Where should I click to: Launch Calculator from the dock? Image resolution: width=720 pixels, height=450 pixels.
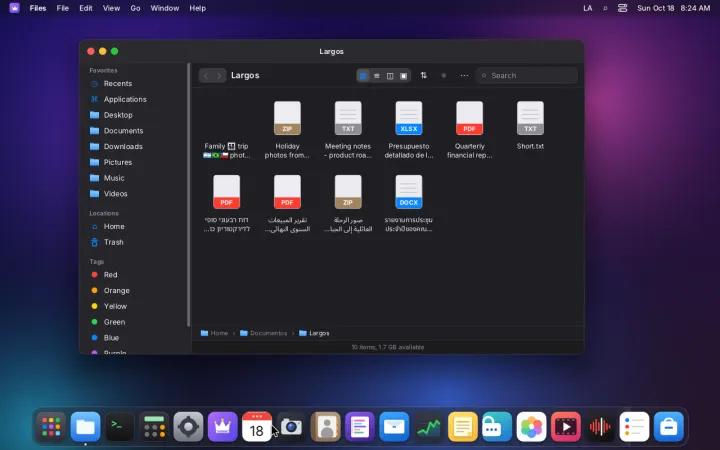tap(154, 427)
